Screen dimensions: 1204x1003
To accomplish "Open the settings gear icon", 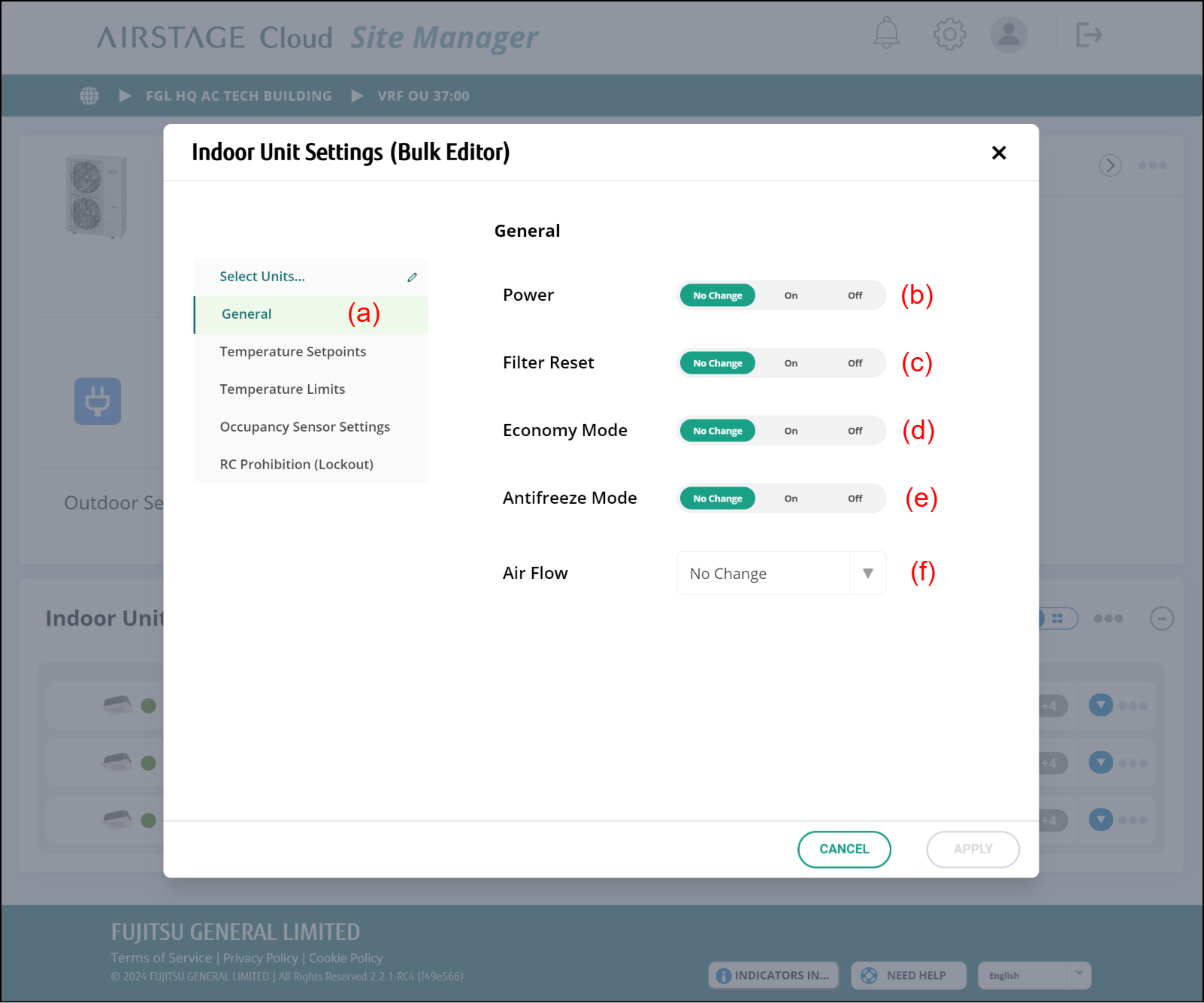I will point(949,34).
